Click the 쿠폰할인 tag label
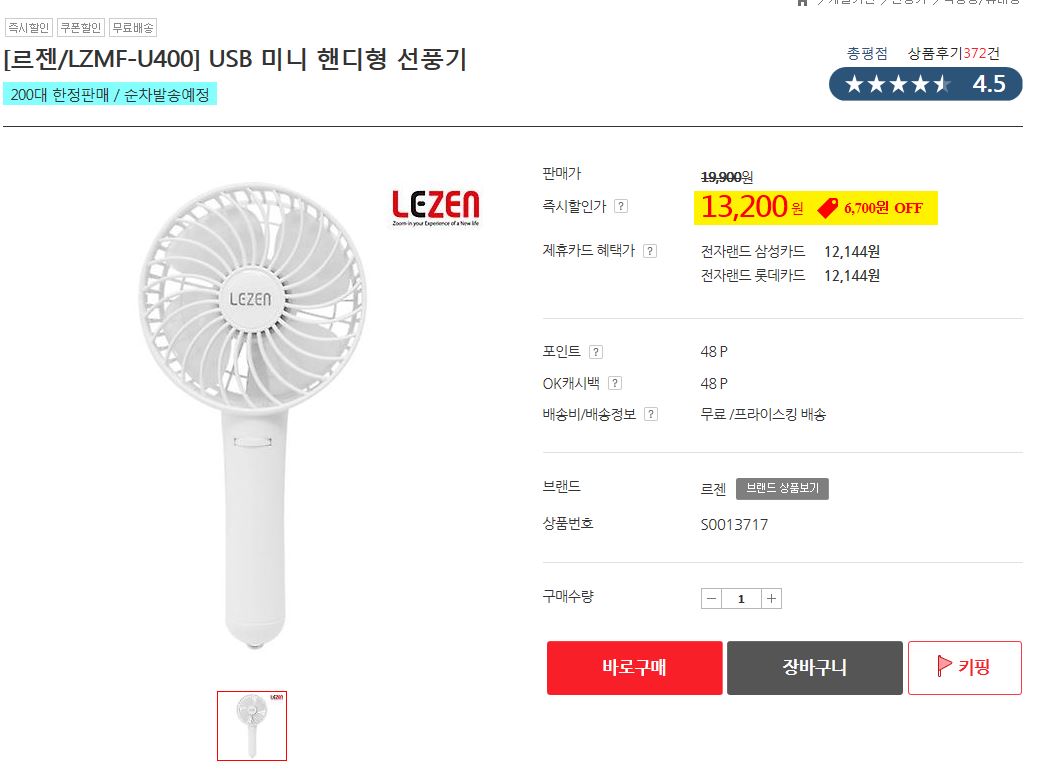1046x774 pixels. point(80,28)
